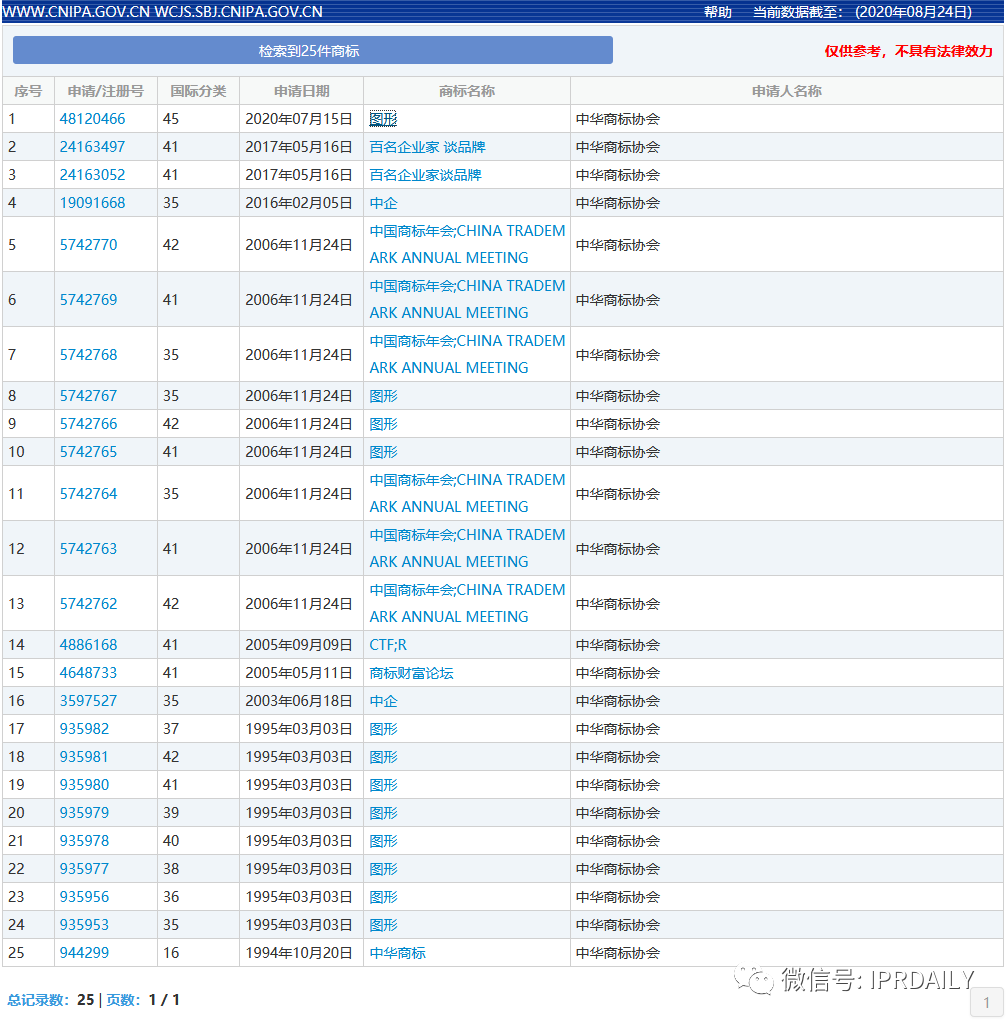1006x1024 pixels.
Task: Open registration number 3597527
Action: pos(88,701)
